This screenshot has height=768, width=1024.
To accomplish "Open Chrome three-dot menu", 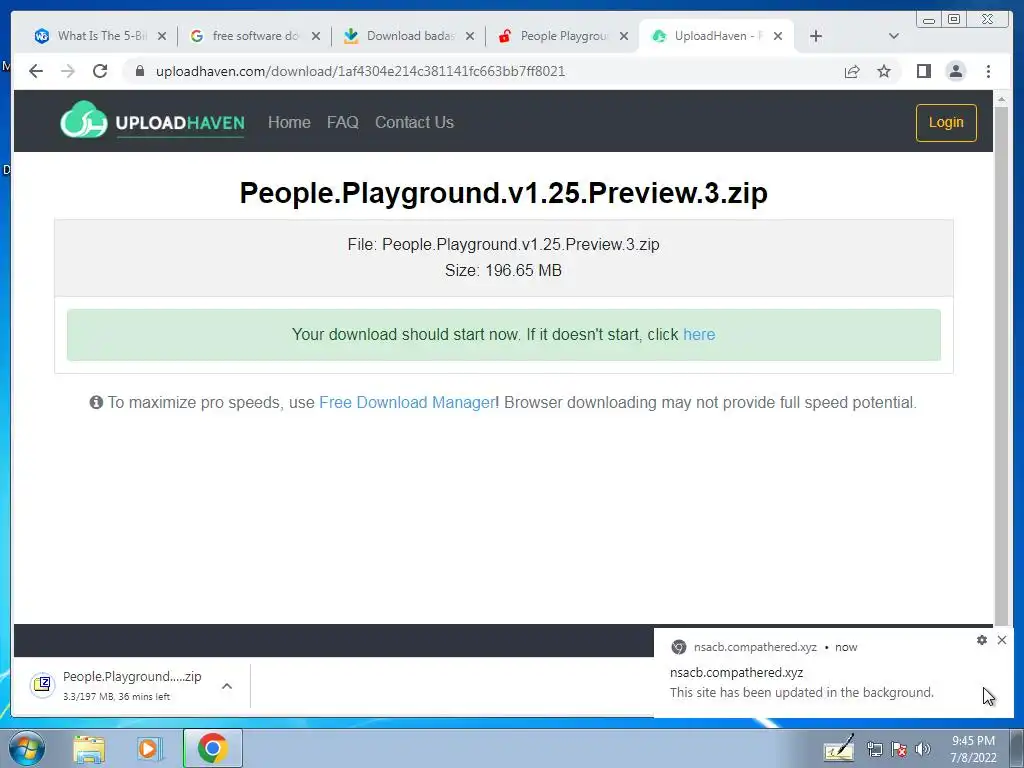I will click(988, 71).
